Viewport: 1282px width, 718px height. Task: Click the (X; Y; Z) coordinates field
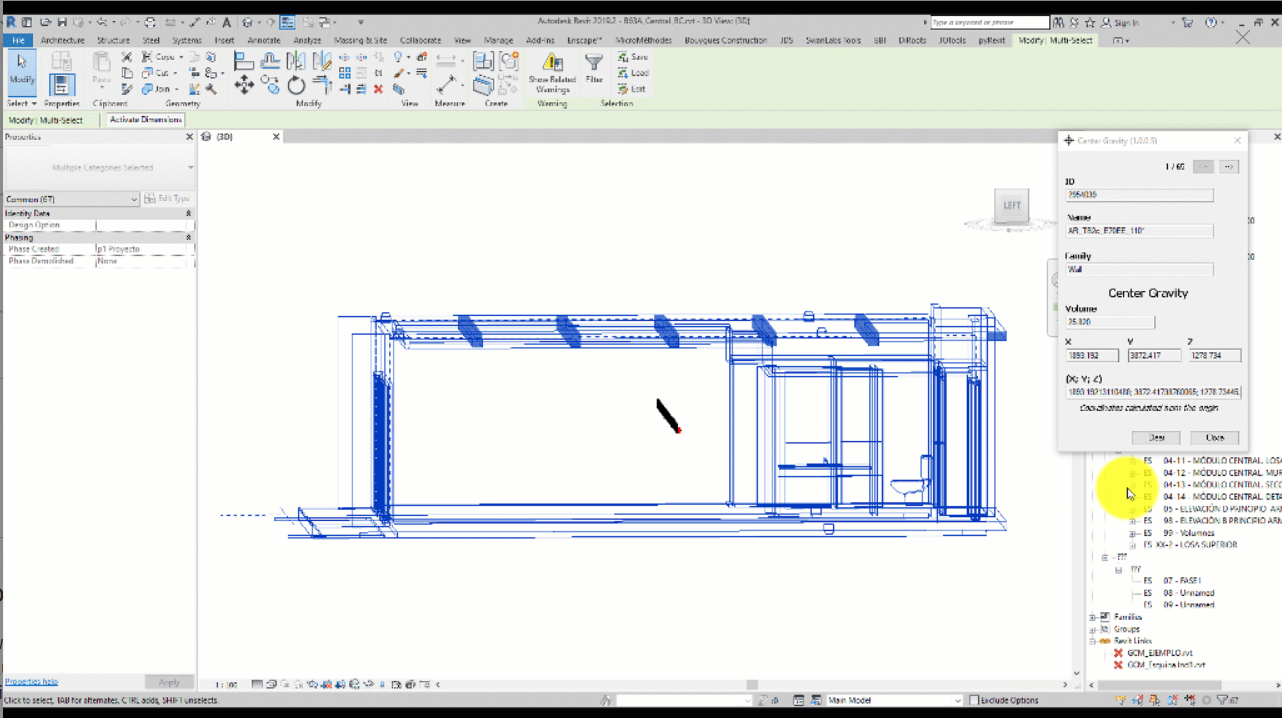pos(1154,392)
